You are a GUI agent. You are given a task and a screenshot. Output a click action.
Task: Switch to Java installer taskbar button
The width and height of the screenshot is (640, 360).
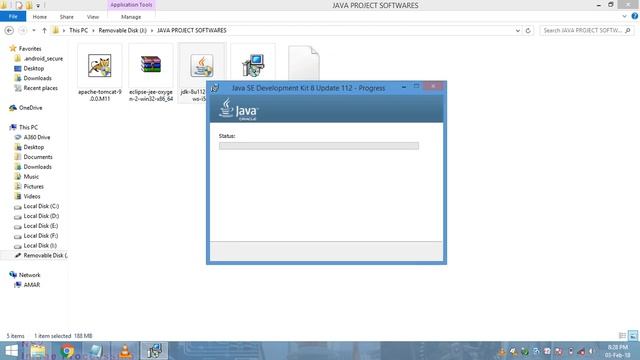pos(154,351)
